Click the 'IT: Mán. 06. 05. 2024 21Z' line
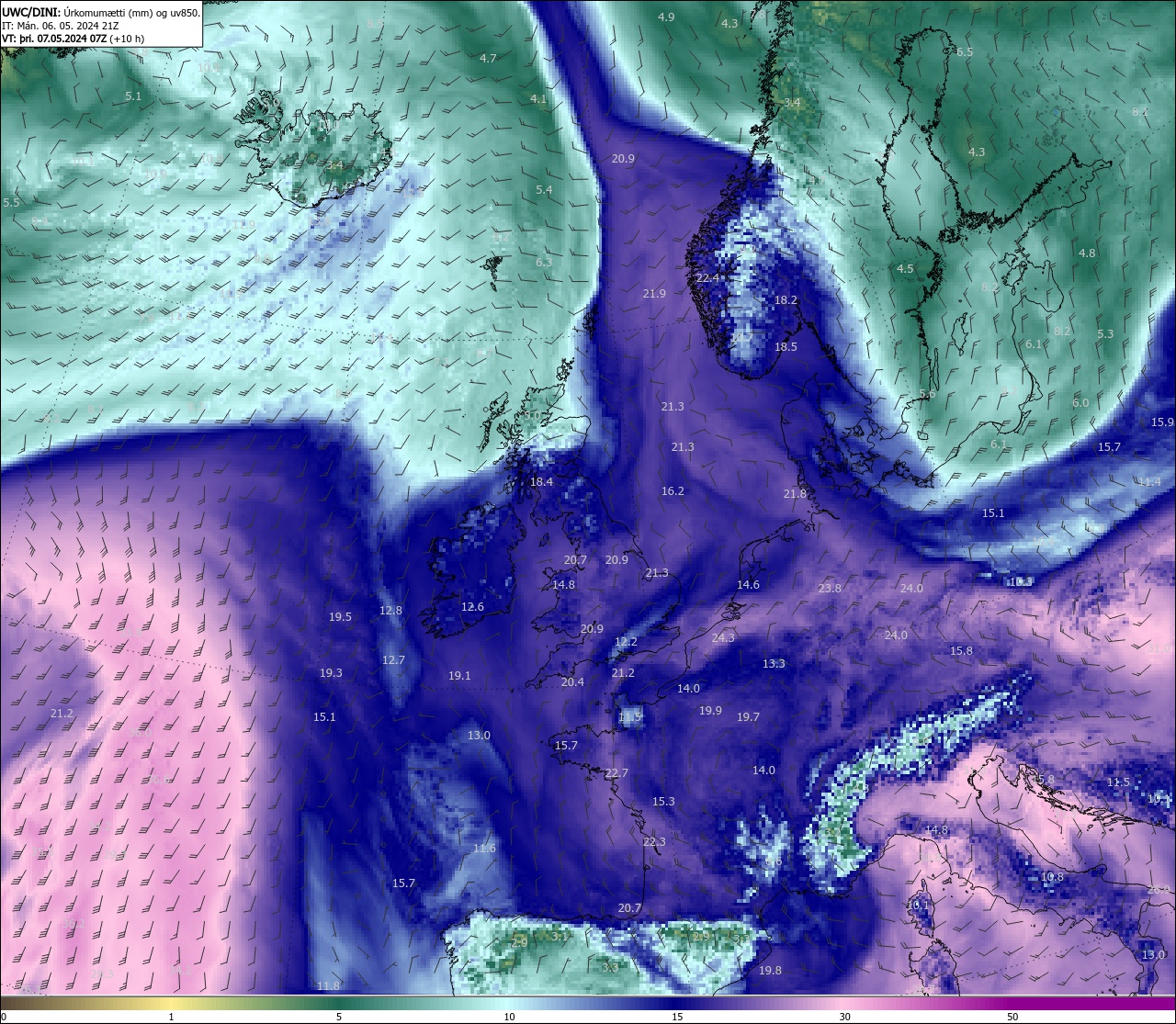Image resolution: width=1176 pixels, height=1024 pixels. click(61, 26)
